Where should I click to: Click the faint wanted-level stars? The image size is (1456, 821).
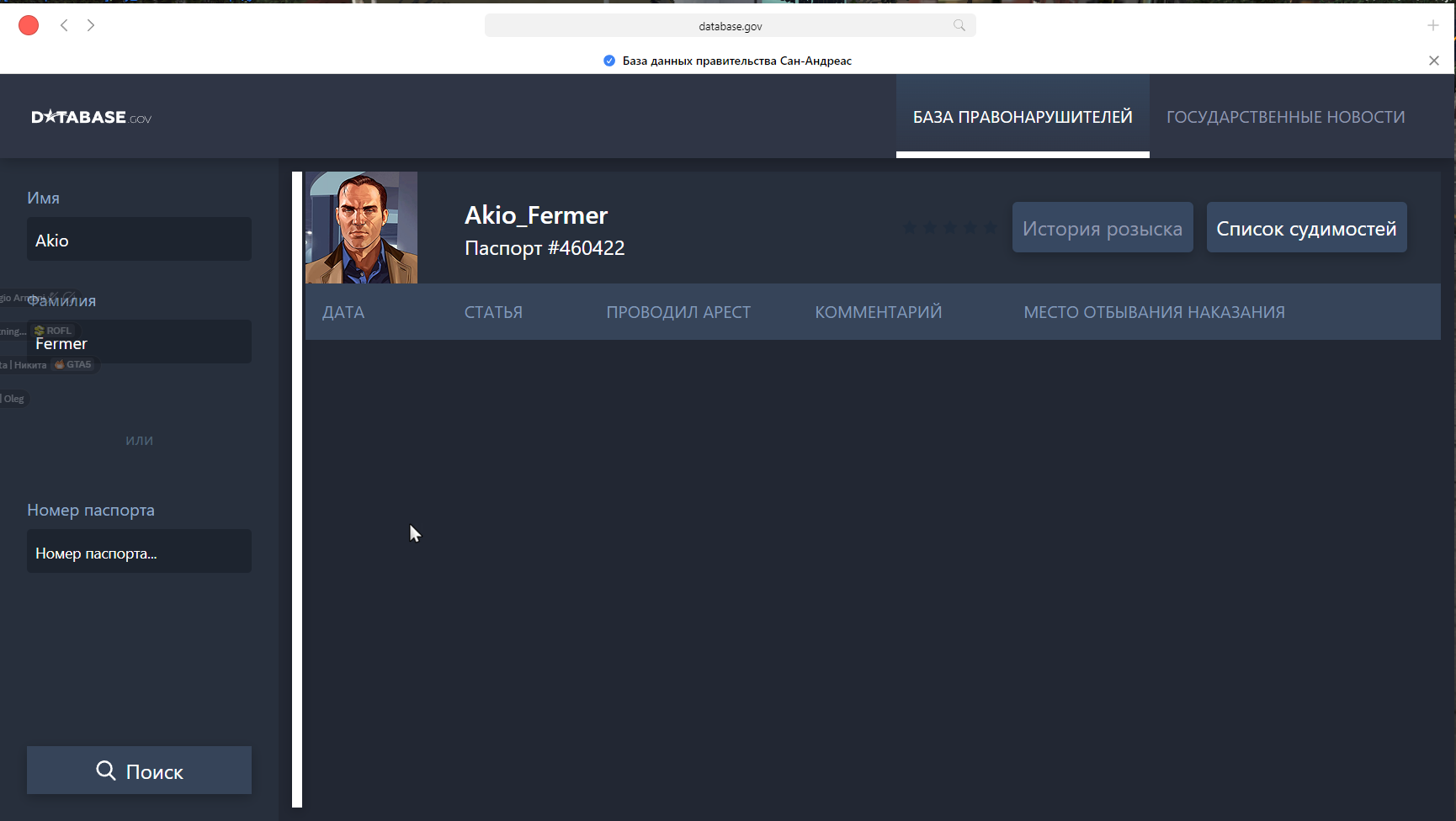(x=949, y=227)
